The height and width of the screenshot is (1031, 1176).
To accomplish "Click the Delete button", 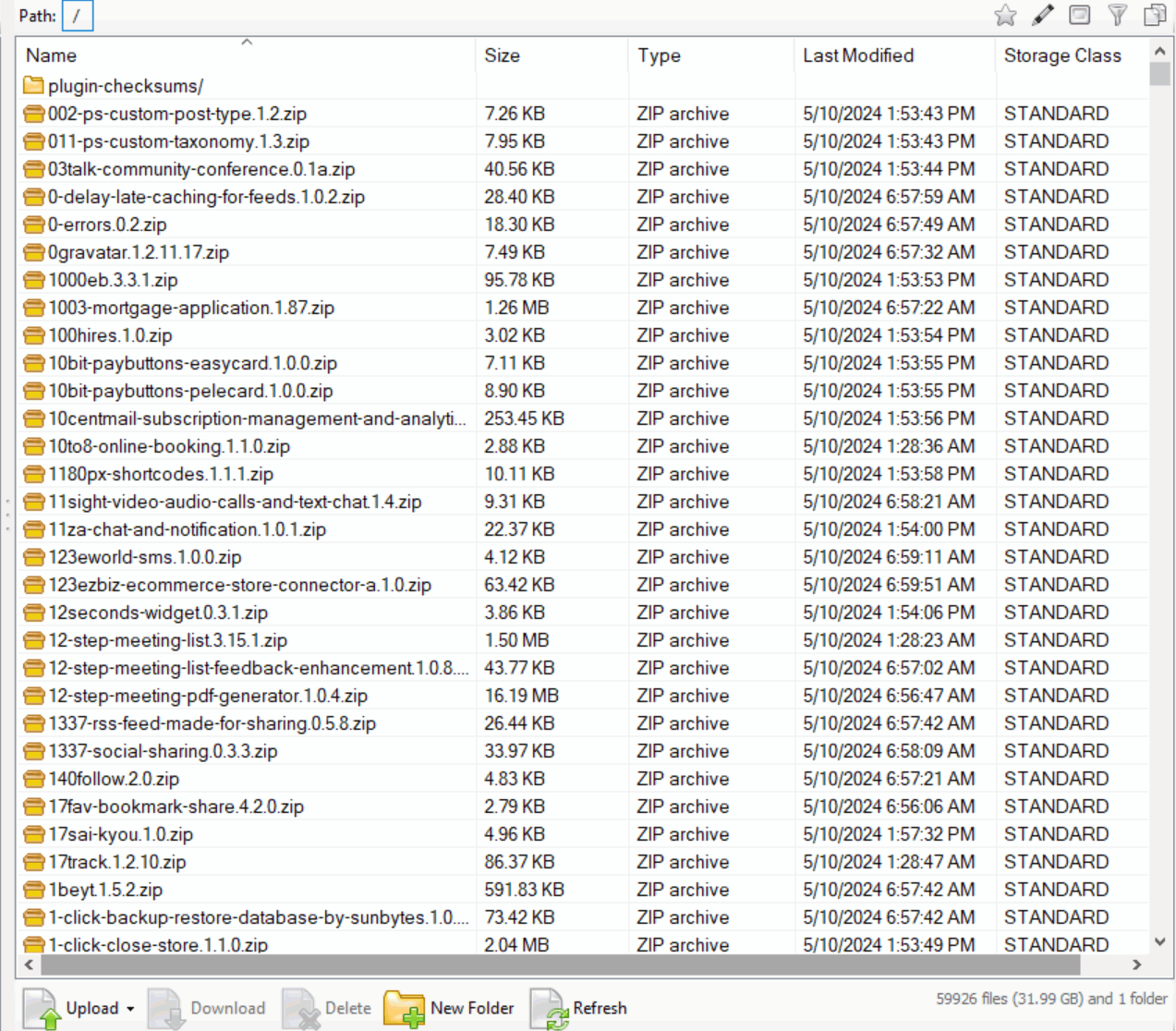I will click(x=327, y=1008).
